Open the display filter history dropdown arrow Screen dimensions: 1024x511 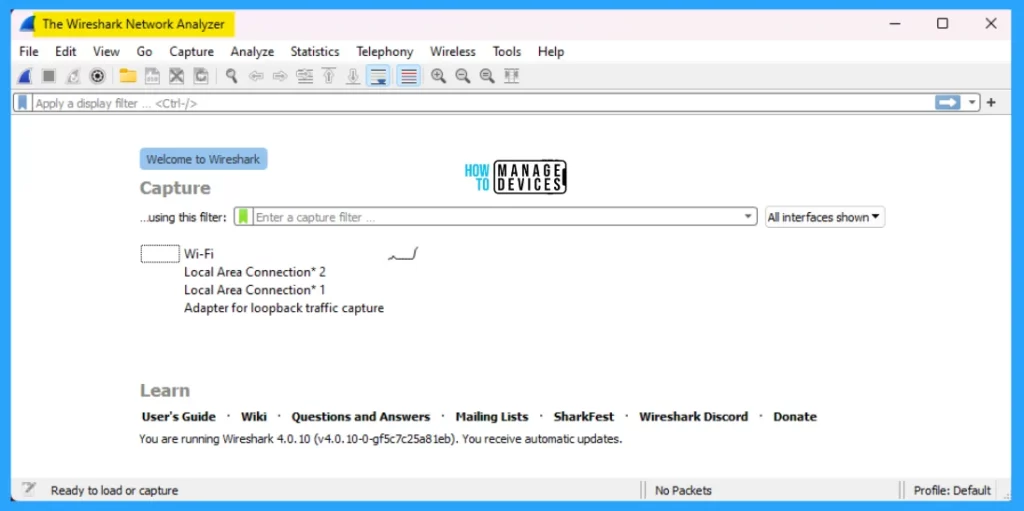pyautogui.click(x=972, y=103)
